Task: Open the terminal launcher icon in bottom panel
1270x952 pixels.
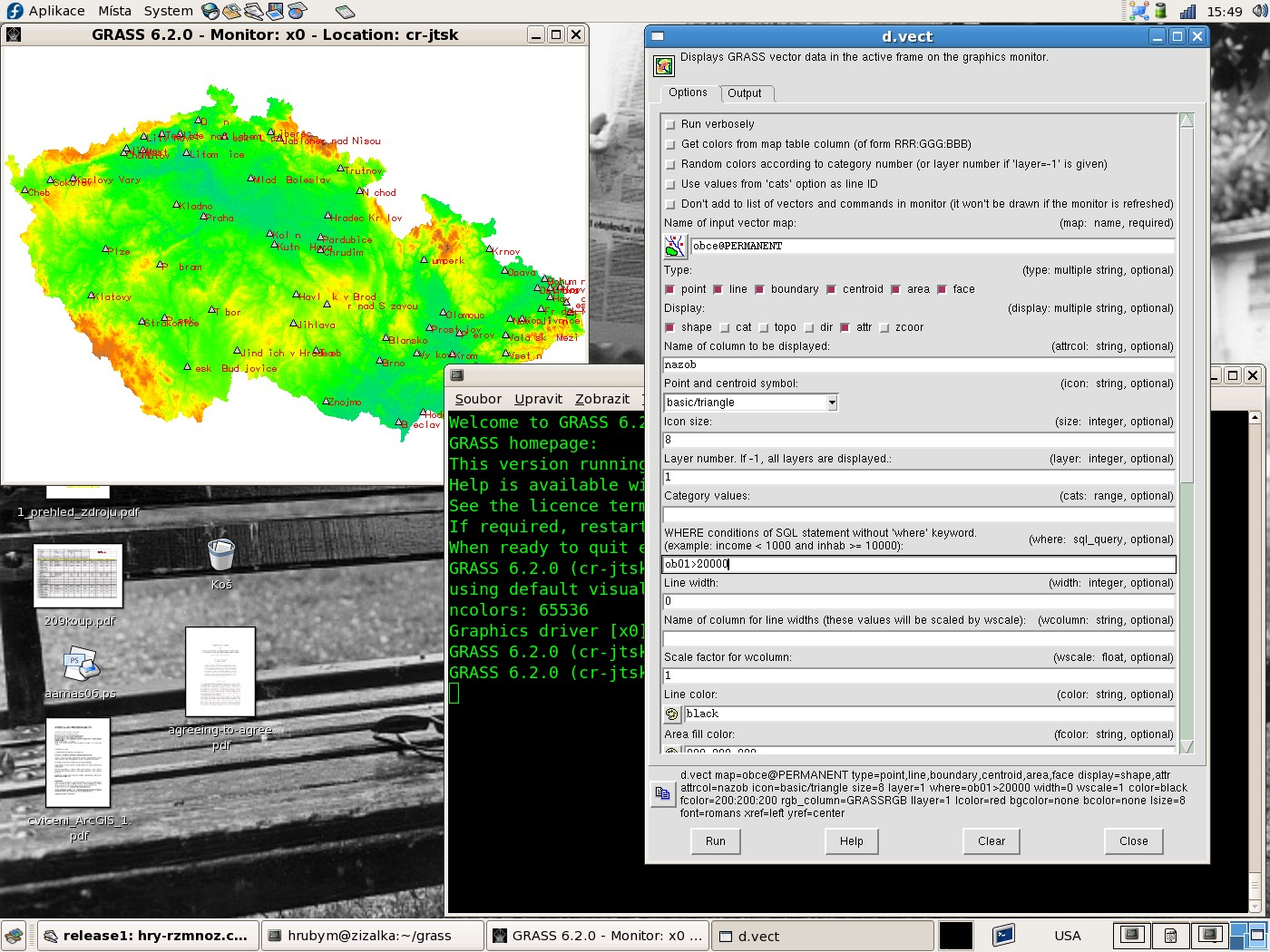Action: [x=1003, y=935]
